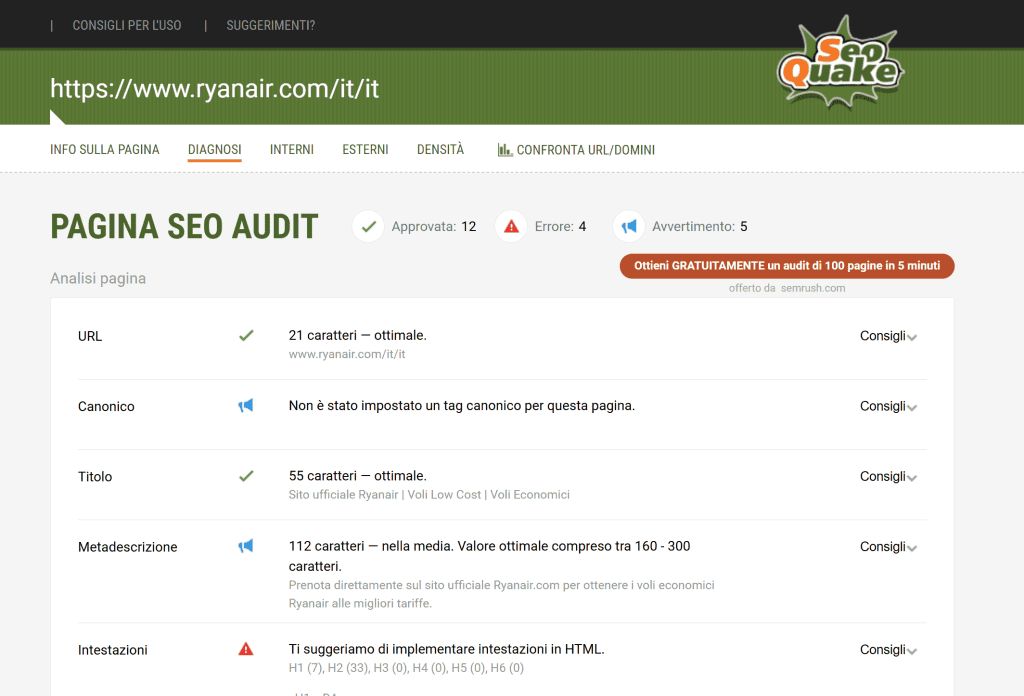The image size is (1024, 696).
Task: Switch to the Esterni tab
Action: (x=365, y=150)
